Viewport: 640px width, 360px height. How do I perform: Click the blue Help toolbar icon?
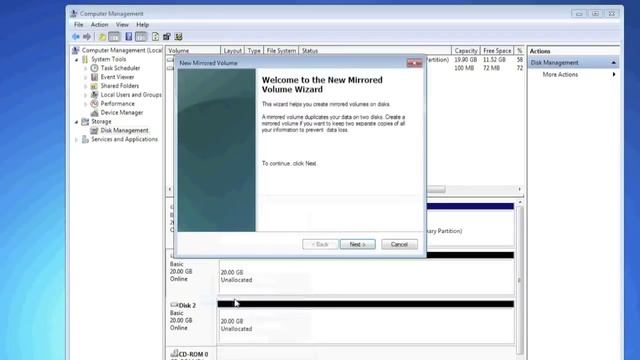(129, 37)
